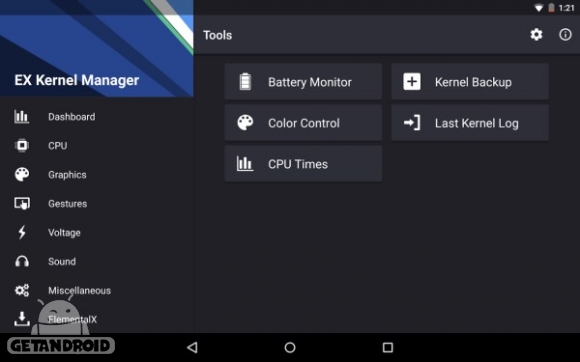Viewport: 580px width, 362px height.
Task: Launch the Battery Monitor tool
Action: pos(303,82)
